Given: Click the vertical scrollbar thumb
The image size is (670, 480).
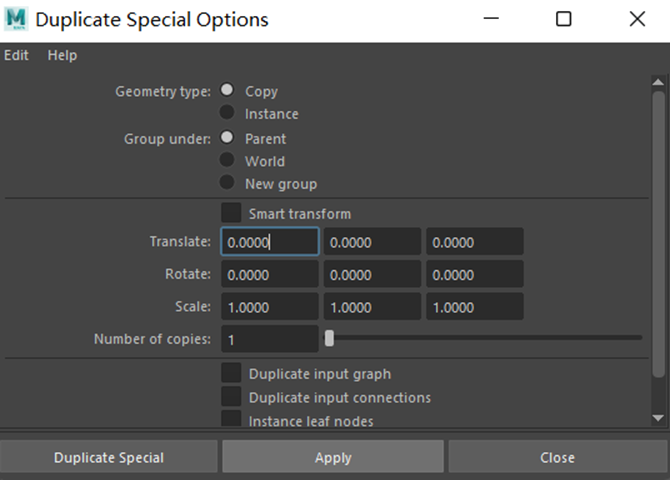Looking at the screenshot, I should pos(658,234).
